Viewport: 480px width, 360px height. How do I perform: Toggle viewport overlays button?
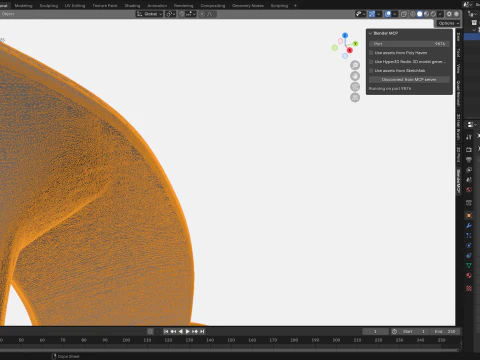(x=388, y=14)
